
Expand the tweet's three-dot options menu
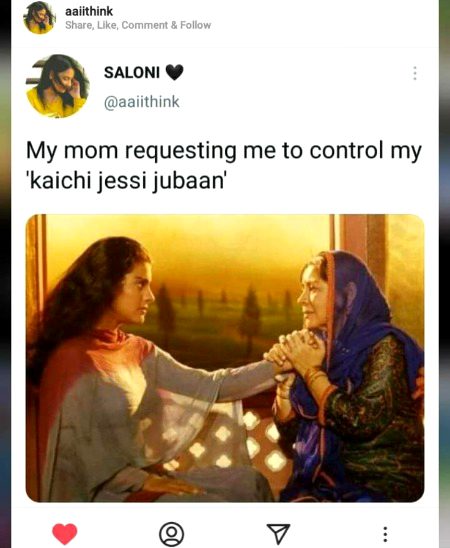click(x=415, y=73)
